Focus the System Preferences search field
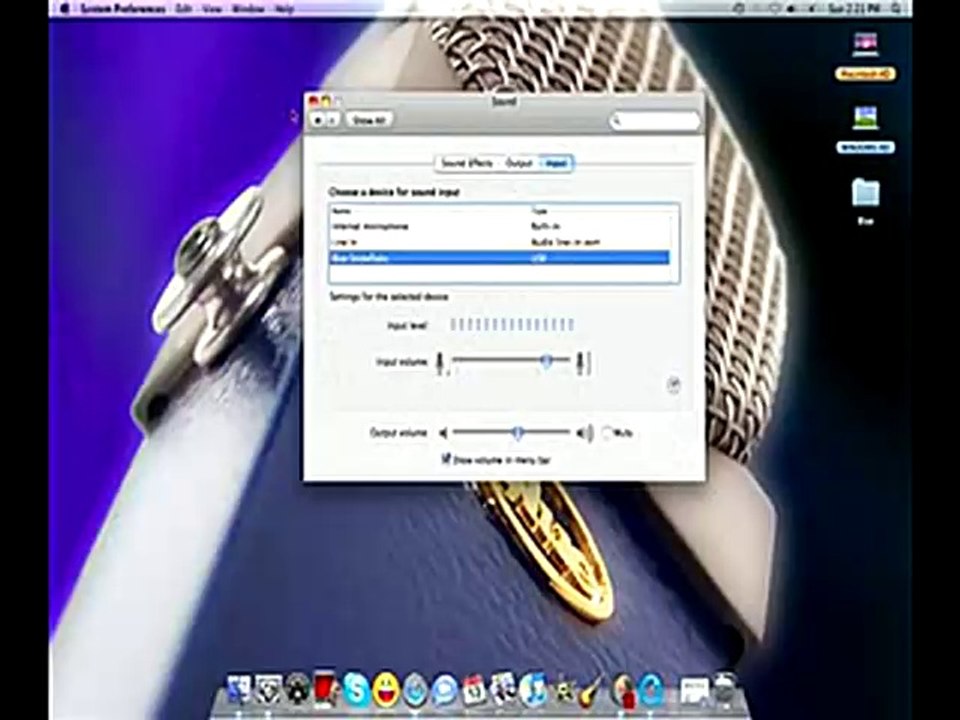Image resolution: width=960 pixels, height=720 pixels. (654, 121)
